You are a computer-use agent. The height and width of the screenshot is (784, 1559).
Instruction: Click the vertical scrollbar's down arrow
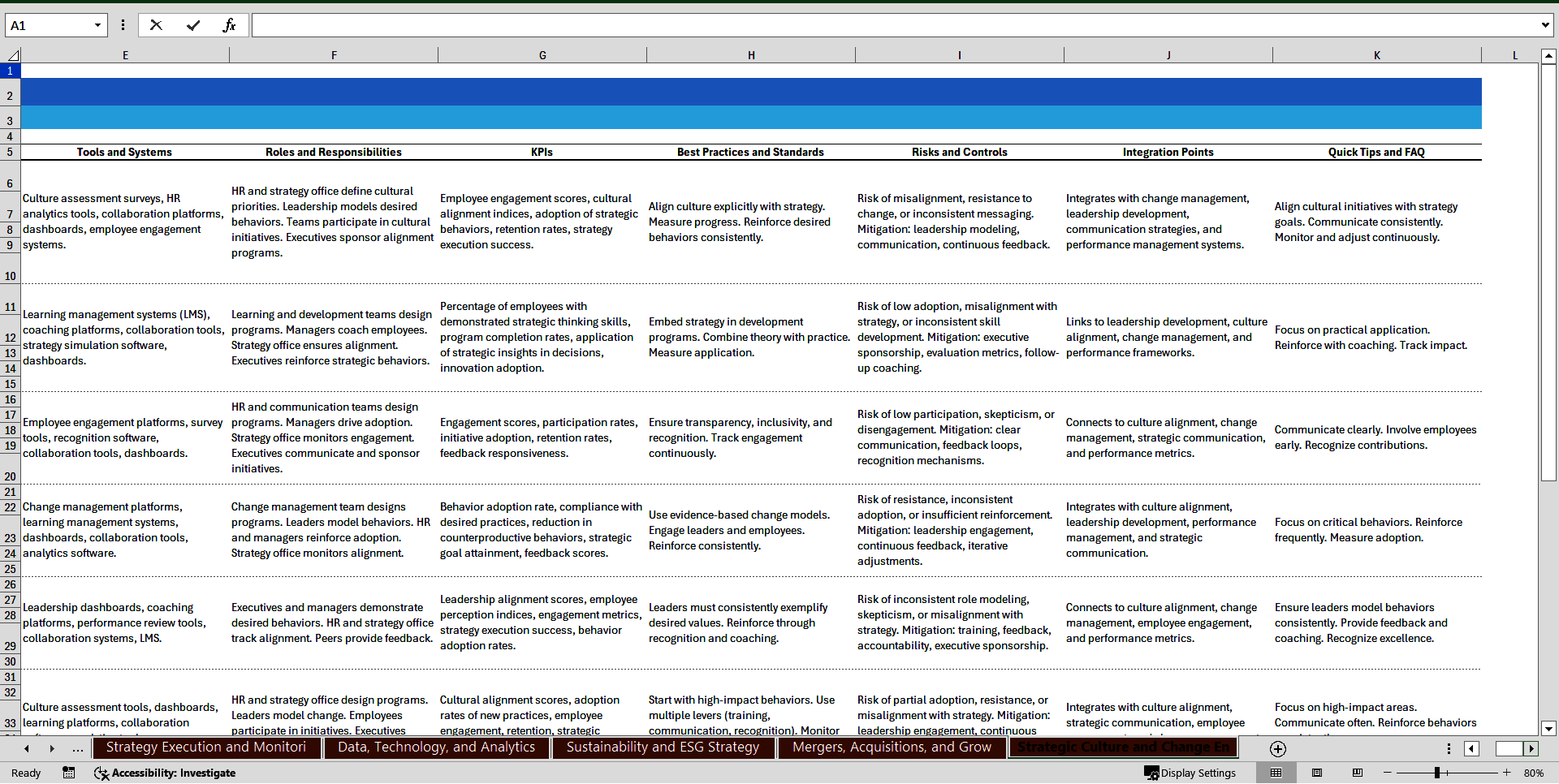pos(1549,729)
